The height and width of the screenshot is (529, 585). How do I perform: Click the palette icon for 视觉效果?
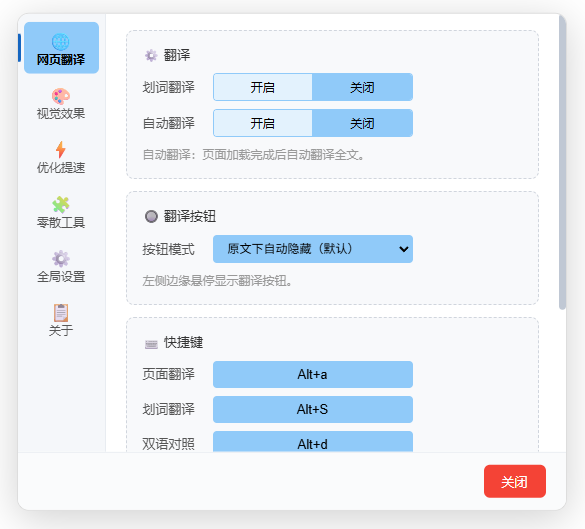tap(61, 96)
